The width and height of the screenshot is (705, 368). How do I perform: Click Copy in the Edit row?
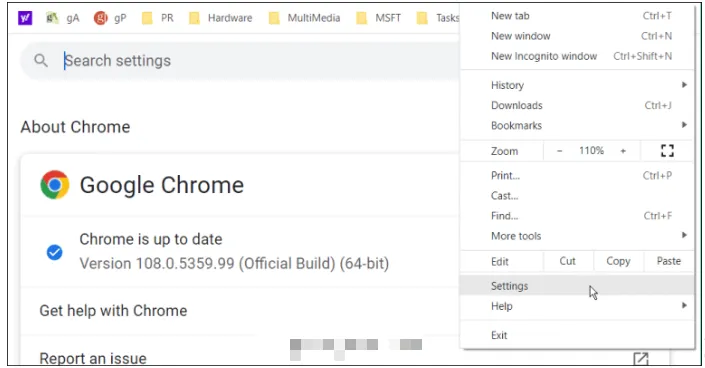[x=618, y=261]
